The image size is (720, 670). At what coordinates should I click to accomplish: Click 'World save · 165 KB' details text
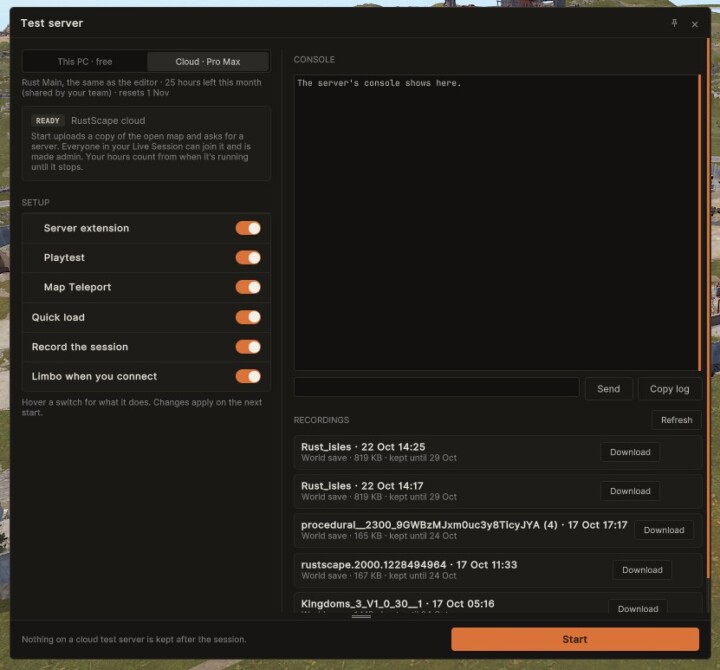[379, 536]
